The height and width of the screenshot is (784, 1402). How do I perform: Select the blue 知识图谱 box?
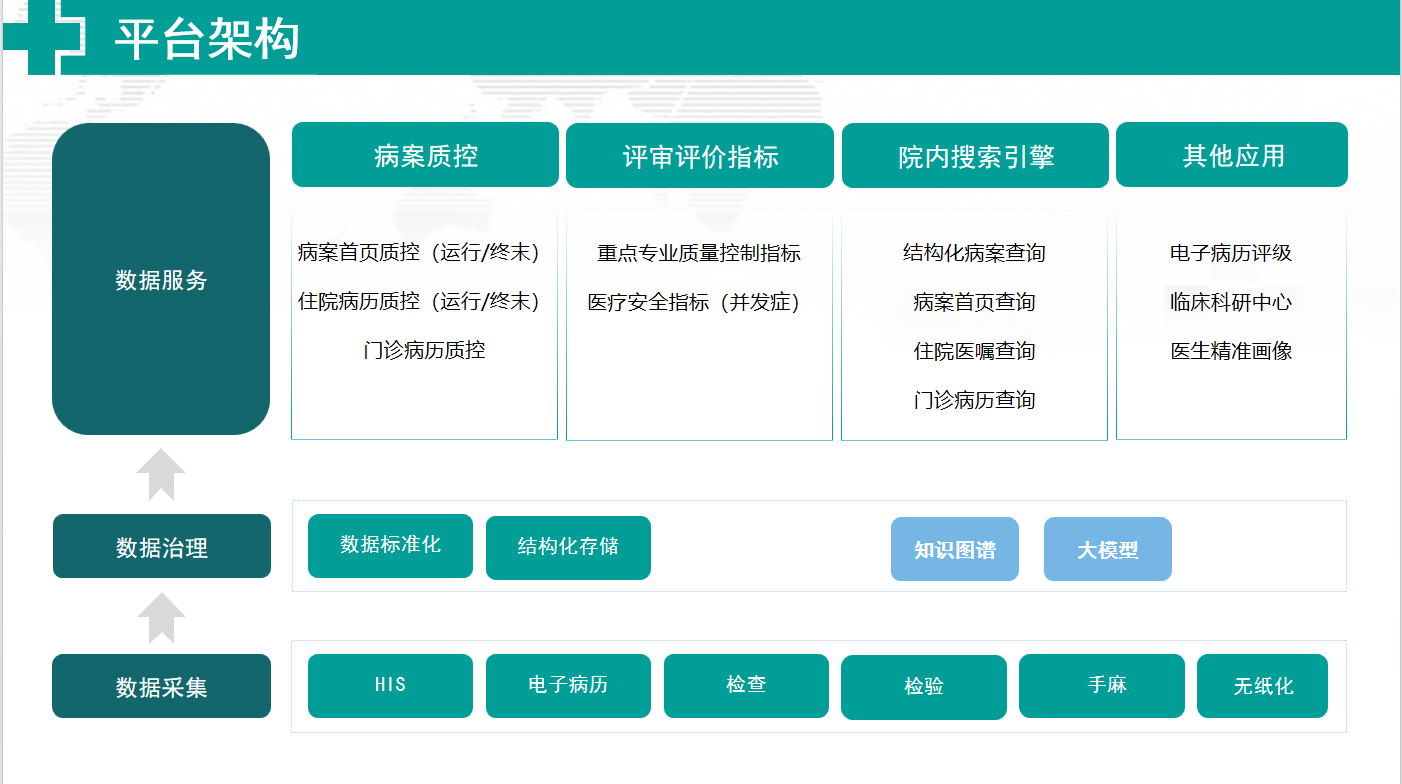955,549
